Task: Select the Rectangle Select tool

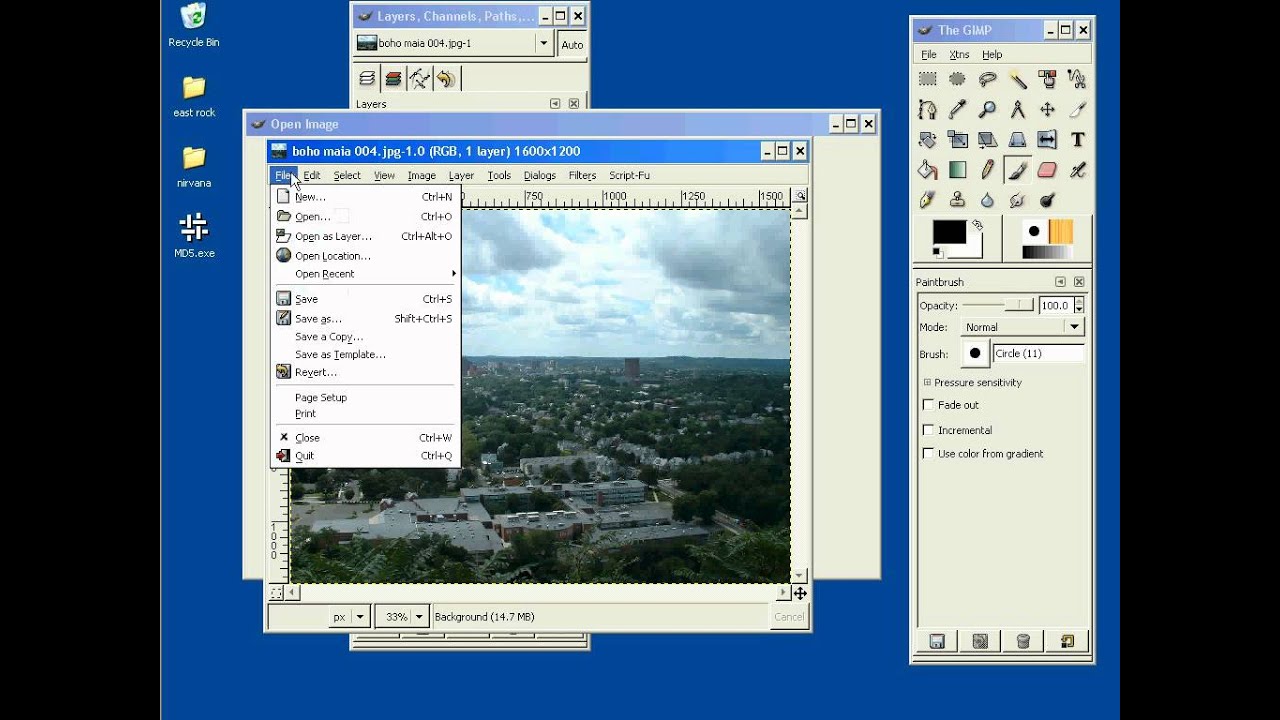Action: coord(928,79)
